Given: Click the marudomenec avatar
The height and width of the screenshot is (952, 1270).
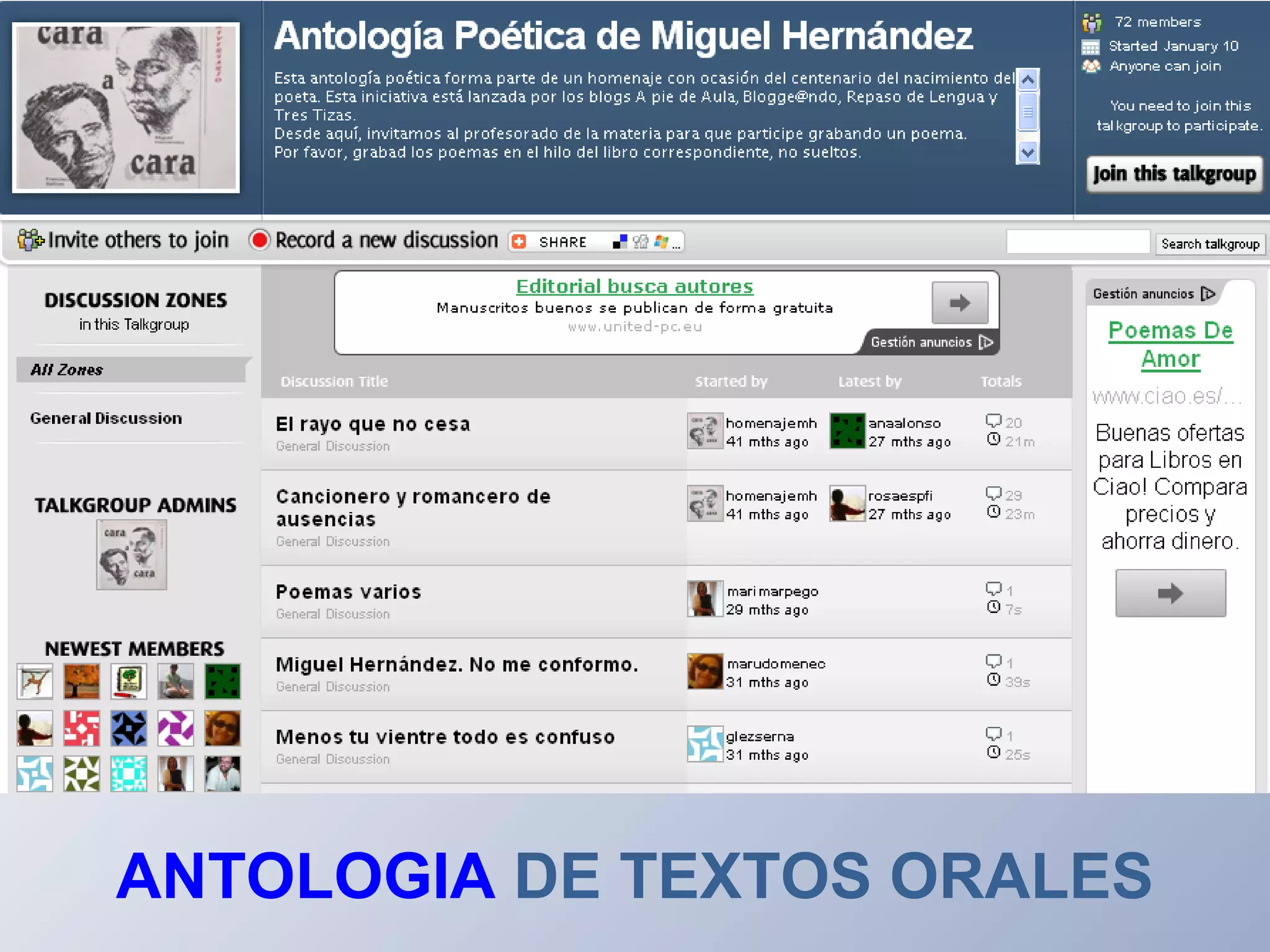Looking at the screenshot, I should [705, 671].
